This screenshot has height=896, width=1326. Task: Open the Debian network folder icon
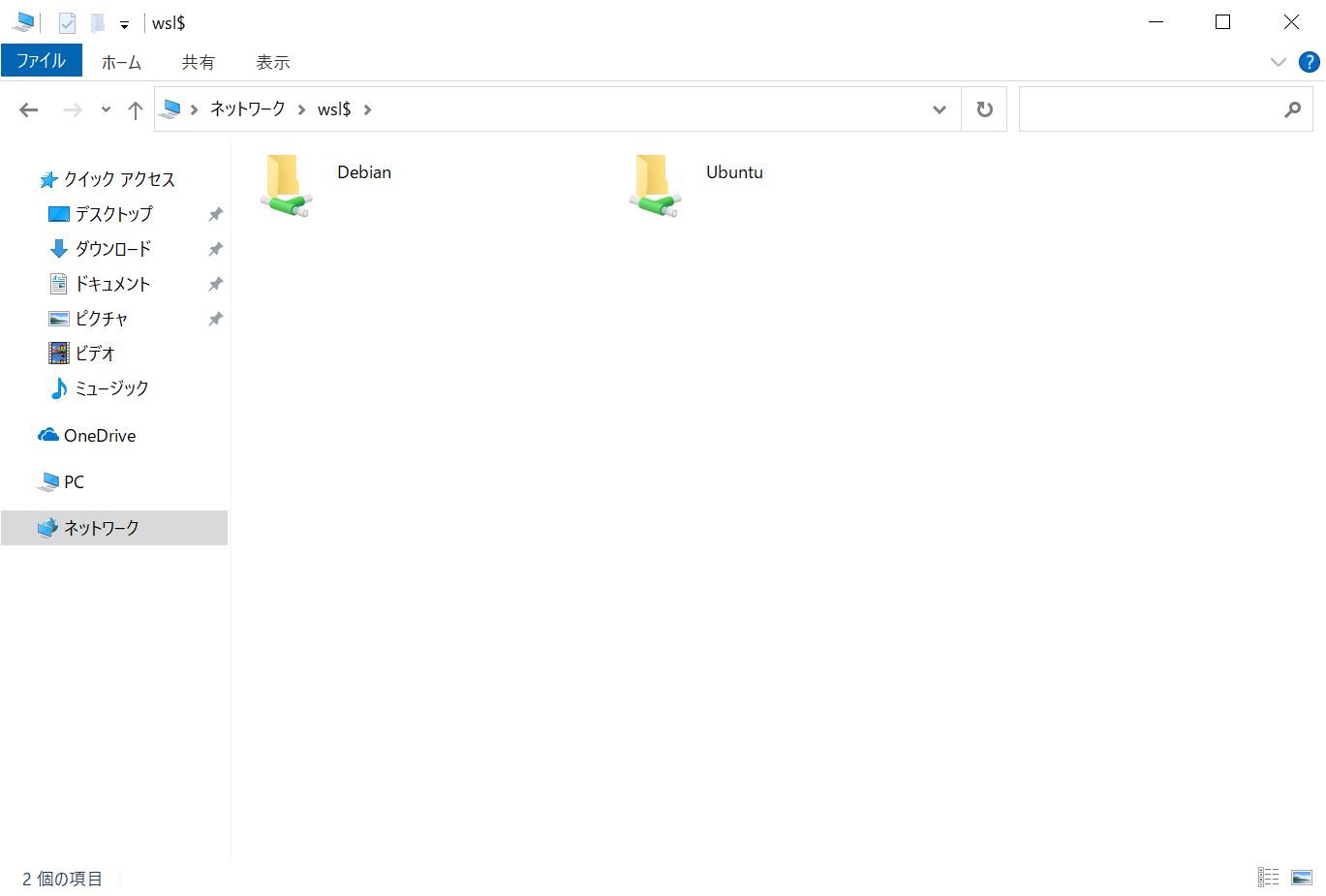tap(285, 185)
